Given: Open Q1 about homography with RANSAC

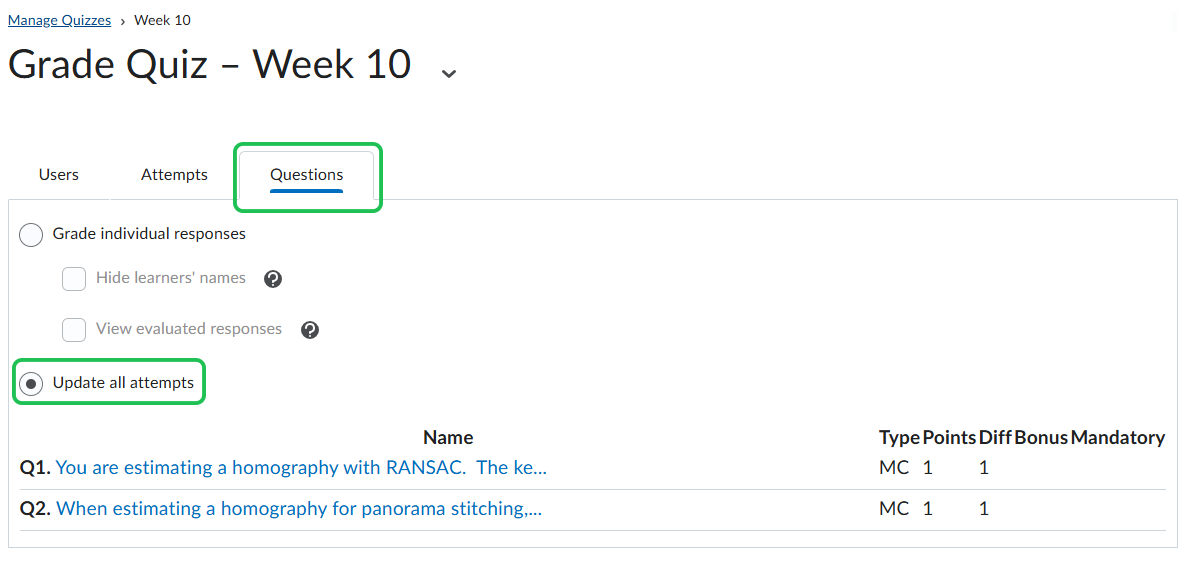Looking at the screenshot, I should (301, 468).
